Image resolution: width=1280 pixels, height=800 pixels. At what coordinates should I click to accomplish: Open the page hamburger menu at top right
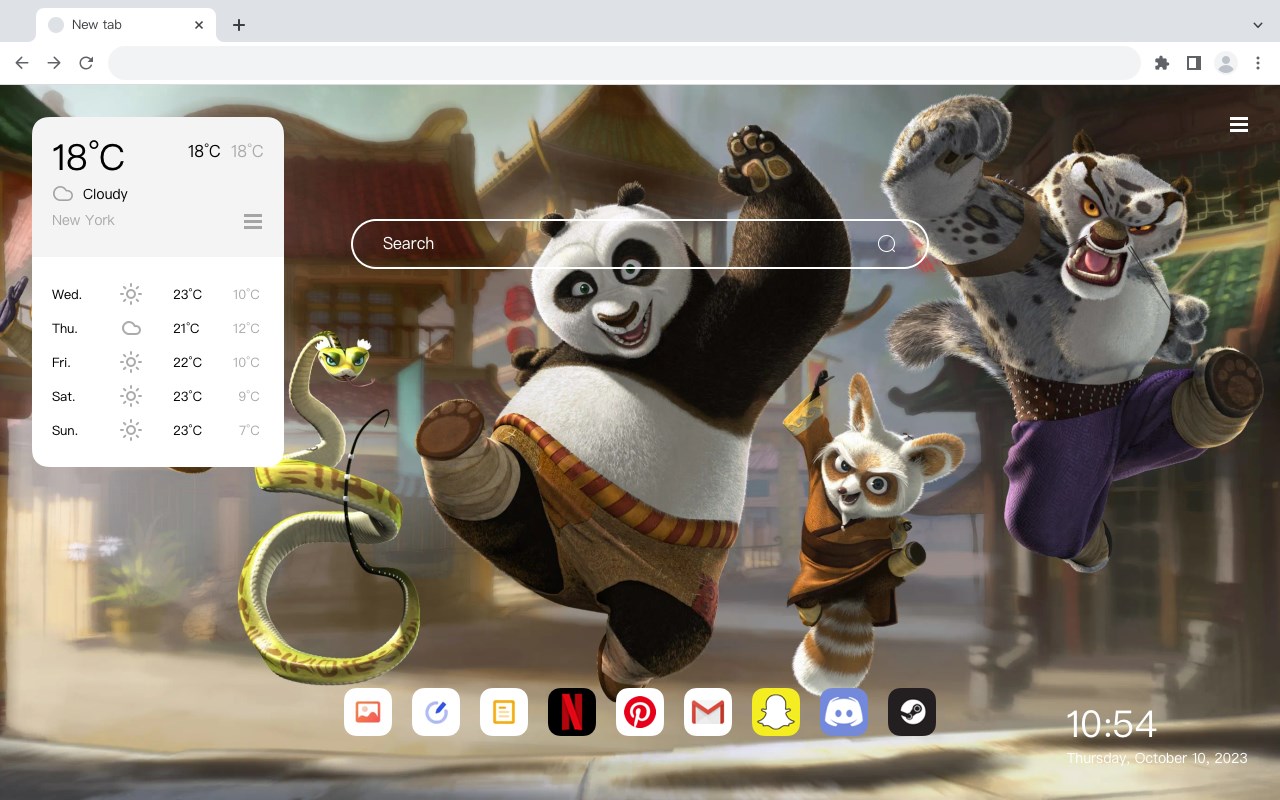click(x=1239, y=124)
